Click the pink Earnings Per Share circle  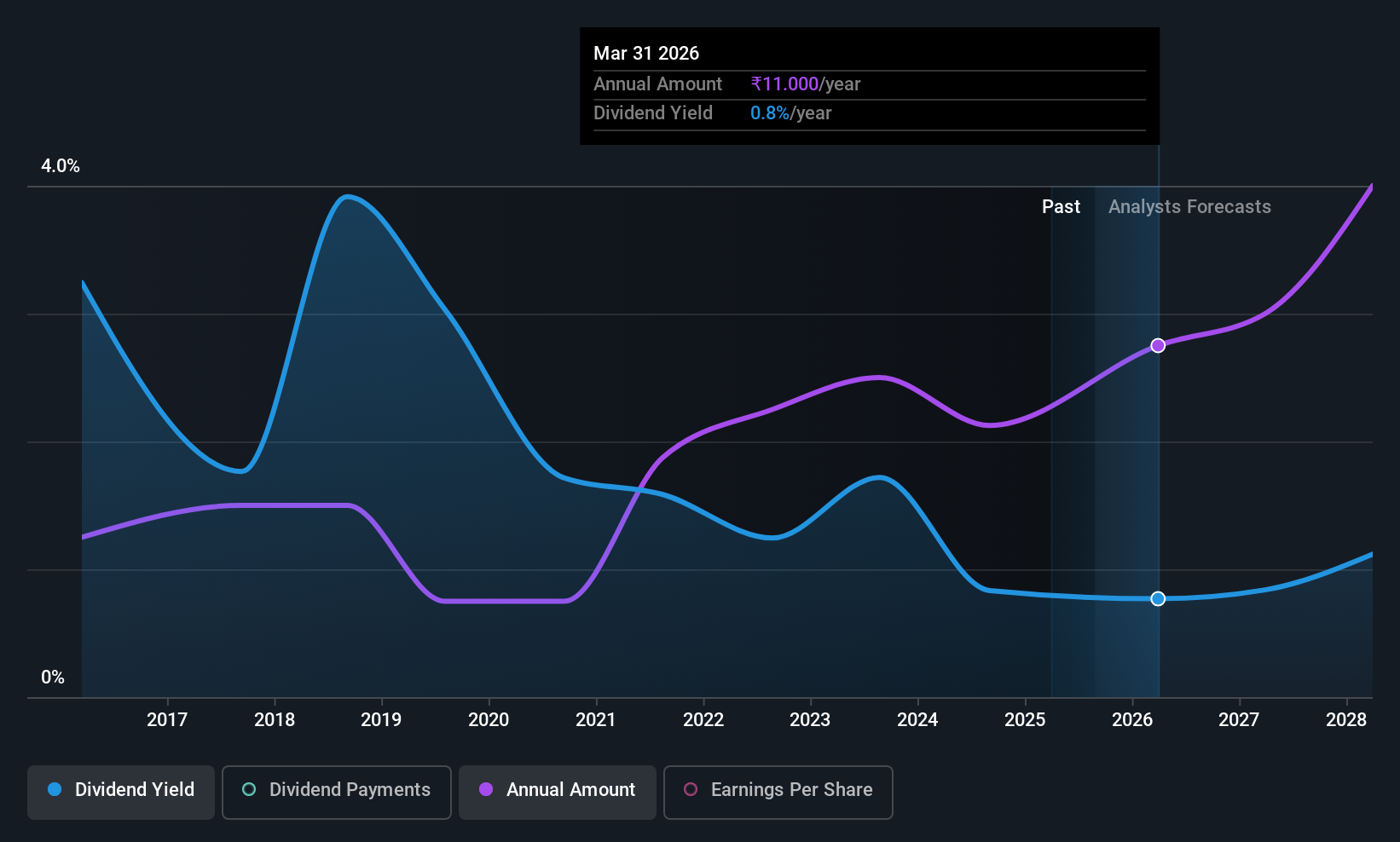point(691,789)
